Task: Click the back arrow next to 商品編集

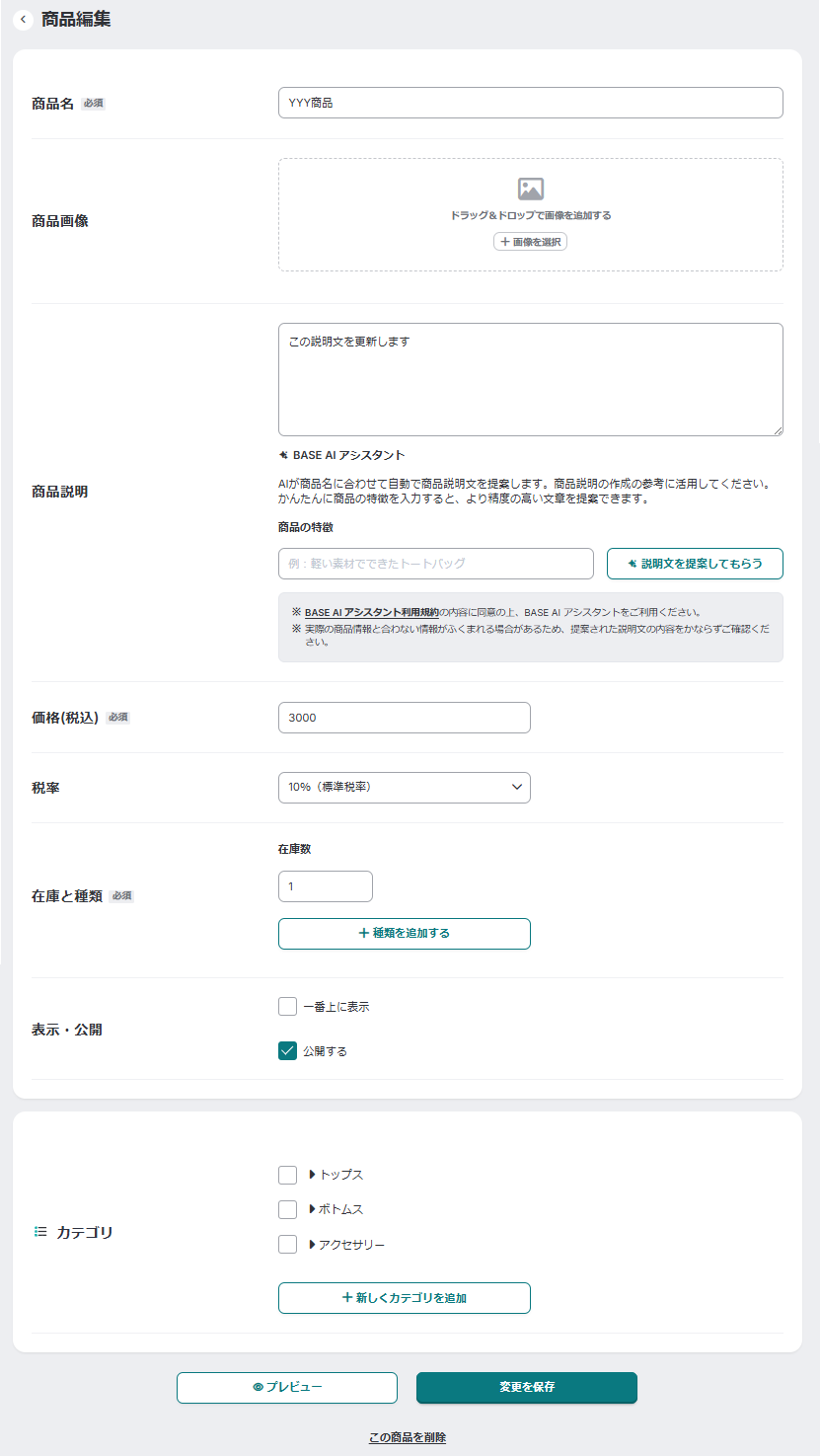Action: (x=23, y=20)
